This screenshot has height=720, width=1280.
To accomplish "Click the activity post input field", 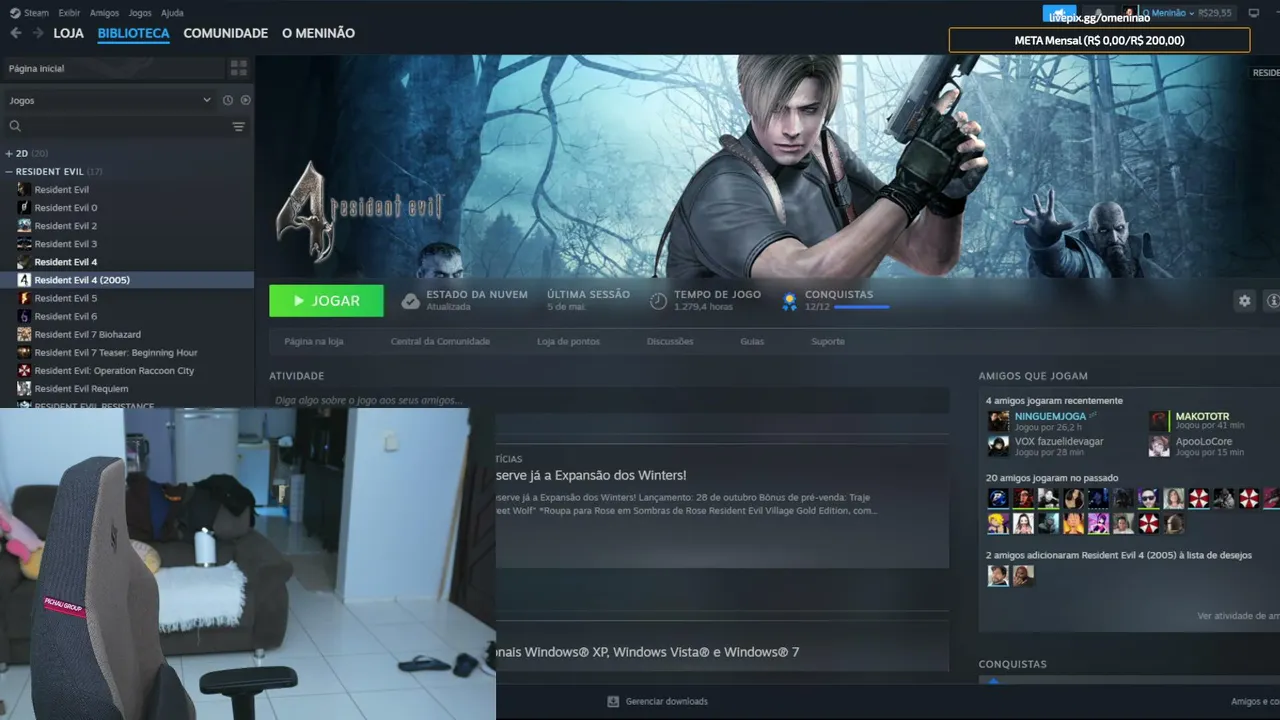I will [609, 400].
